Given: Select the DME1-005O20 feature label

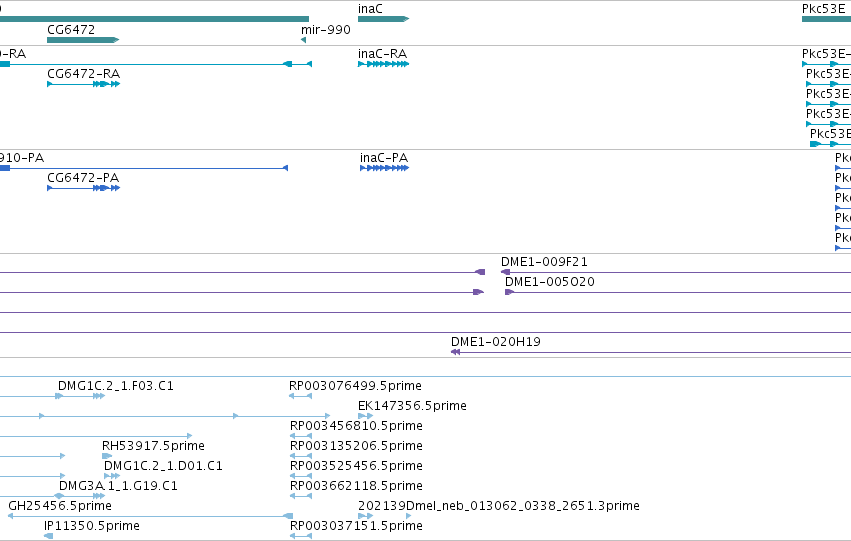Looking at the screenshot, I should click(x=550, y=282).
